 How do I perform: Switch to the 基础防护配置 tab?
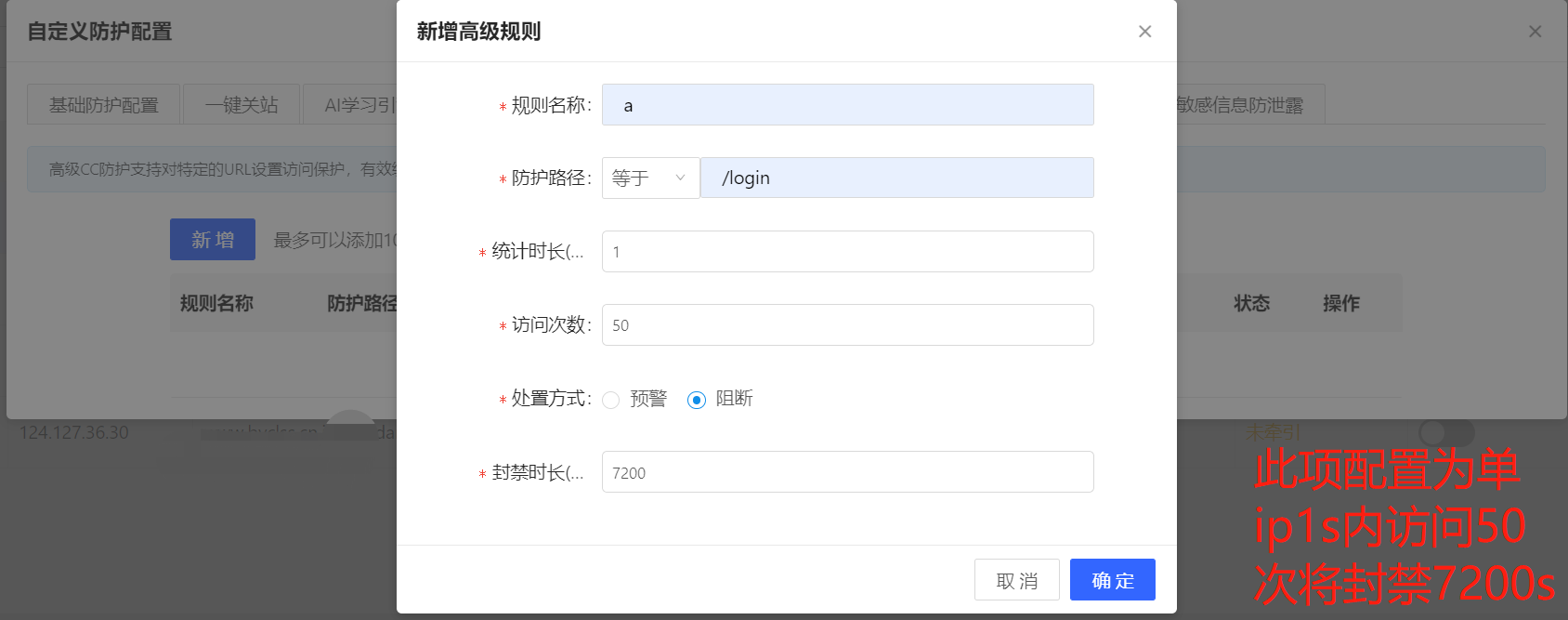[x=103, y=105]
